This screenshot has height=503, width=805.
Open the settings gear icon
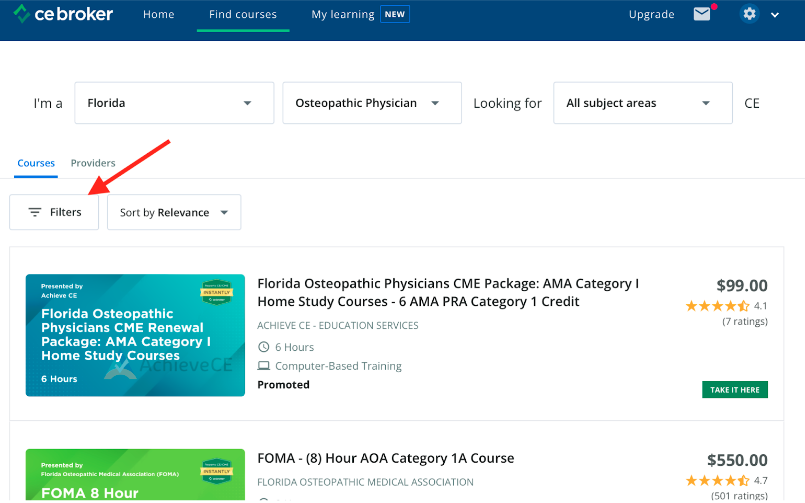[749, 14]
